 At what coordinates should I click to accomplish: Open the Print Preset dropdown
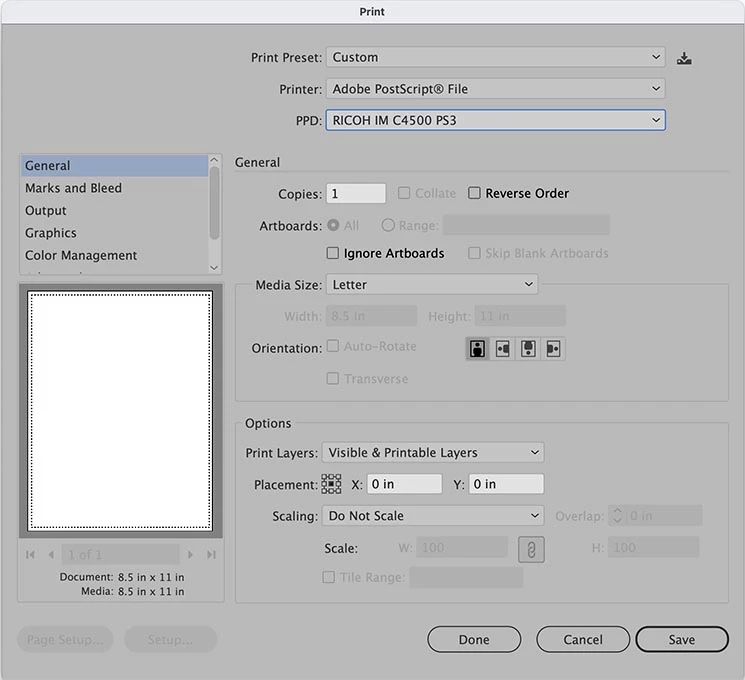pyautogui.click(x=495, y=57)
